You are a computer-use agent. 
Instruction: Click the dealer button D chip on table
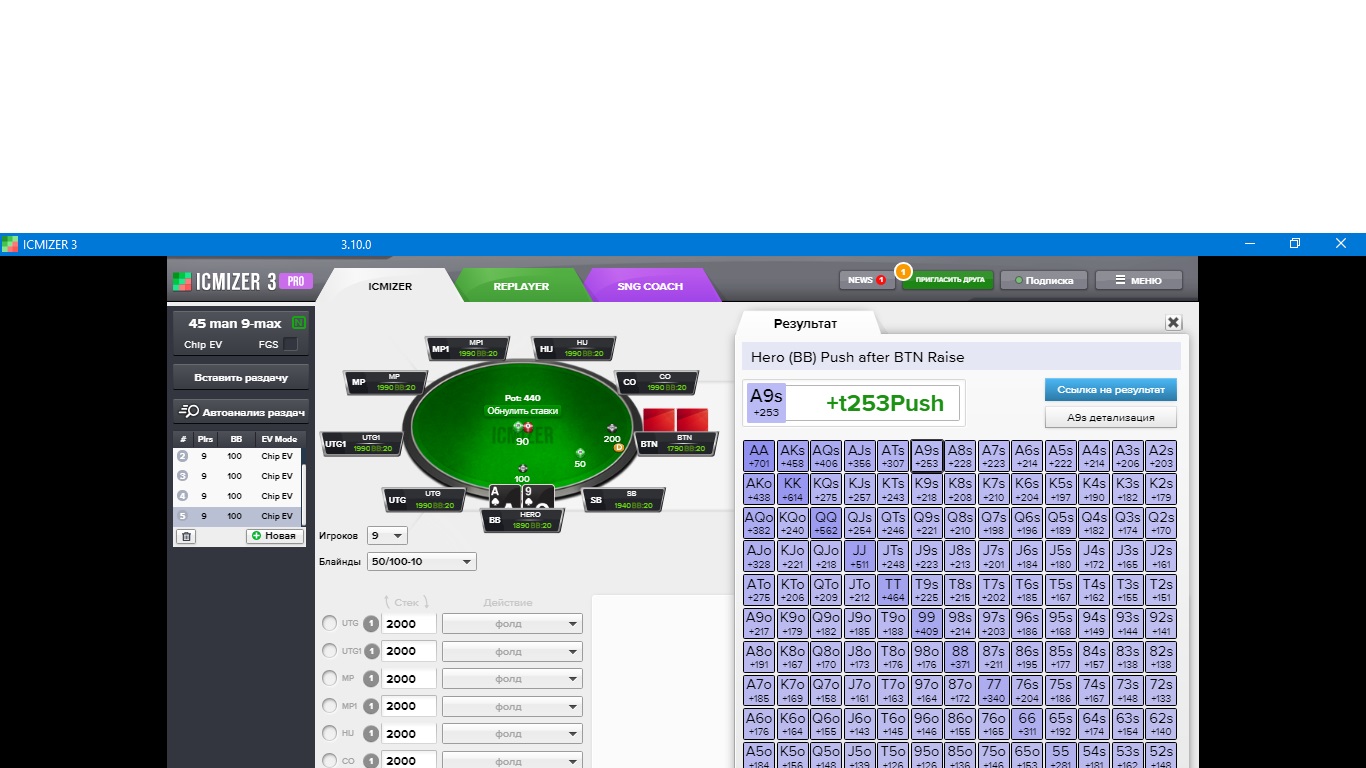(x=618, y=447)
